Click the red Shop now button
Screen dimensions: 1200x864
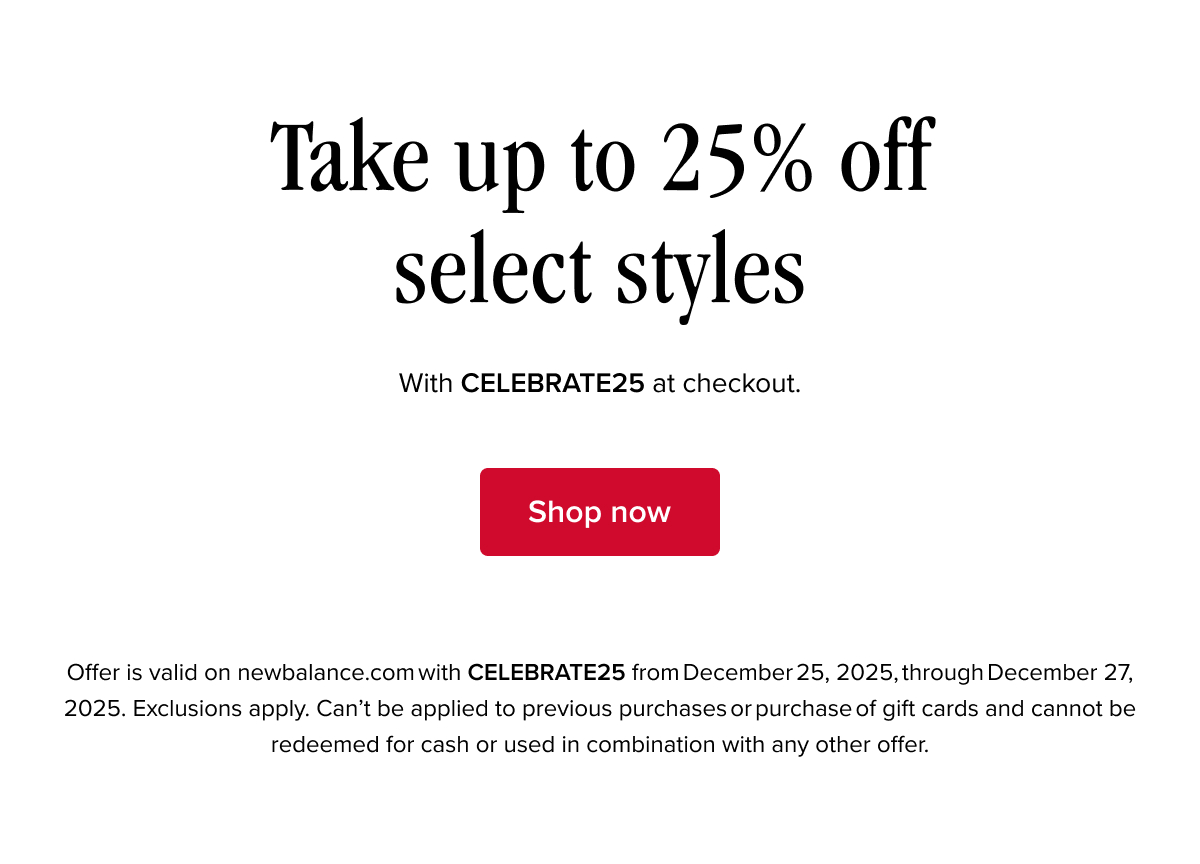click(600, 512)
